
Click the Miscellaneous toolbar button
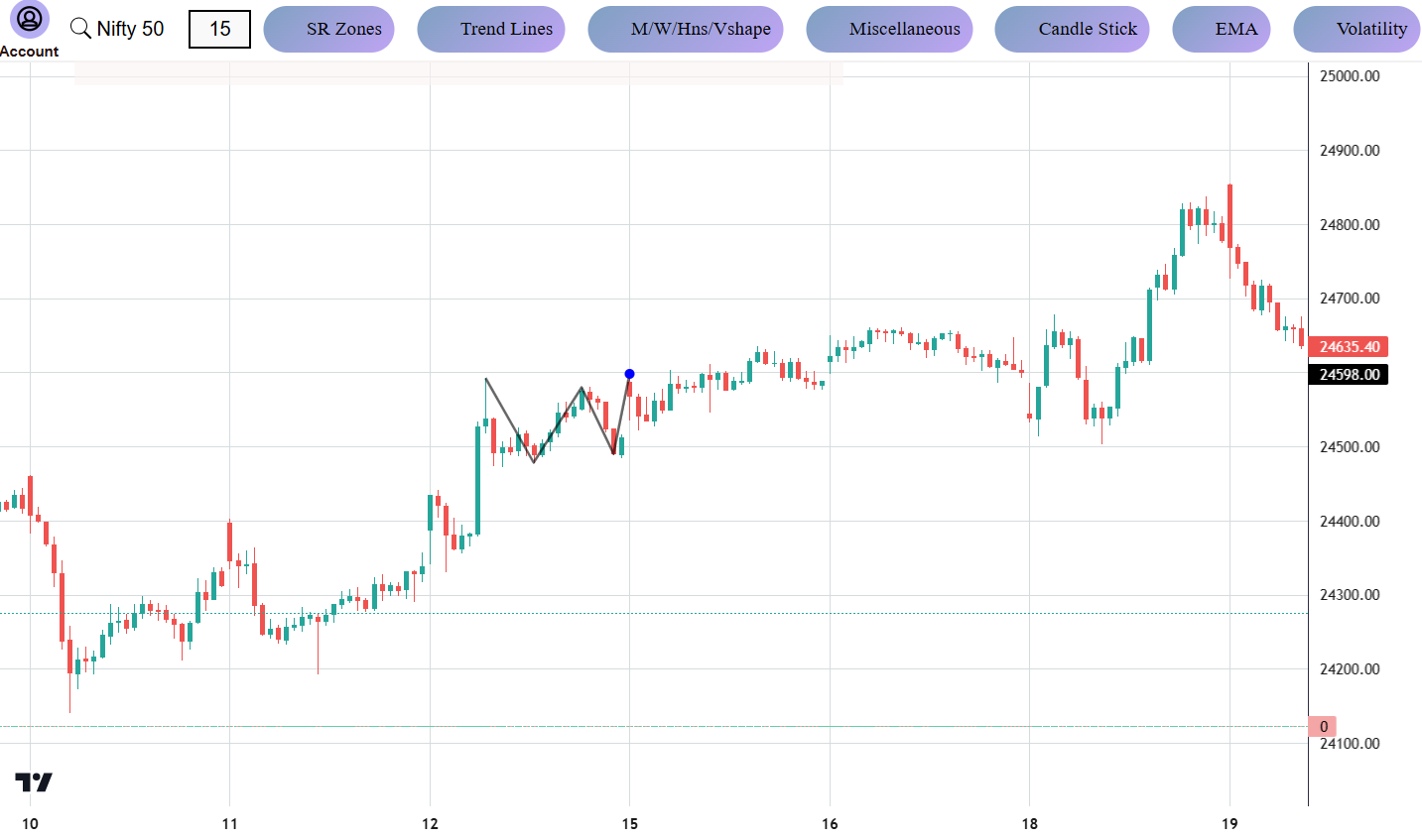pos(889,29)
